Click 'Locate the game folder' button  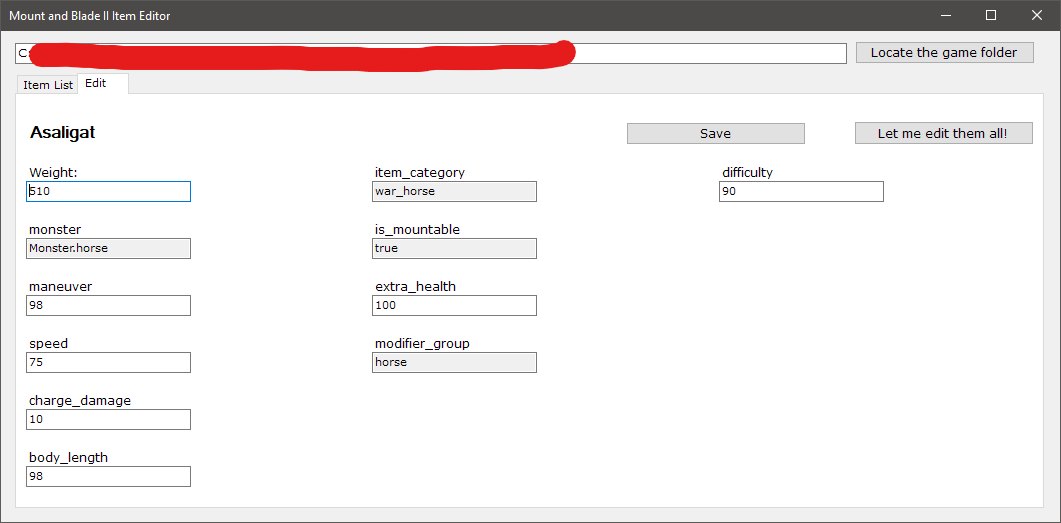943,53
